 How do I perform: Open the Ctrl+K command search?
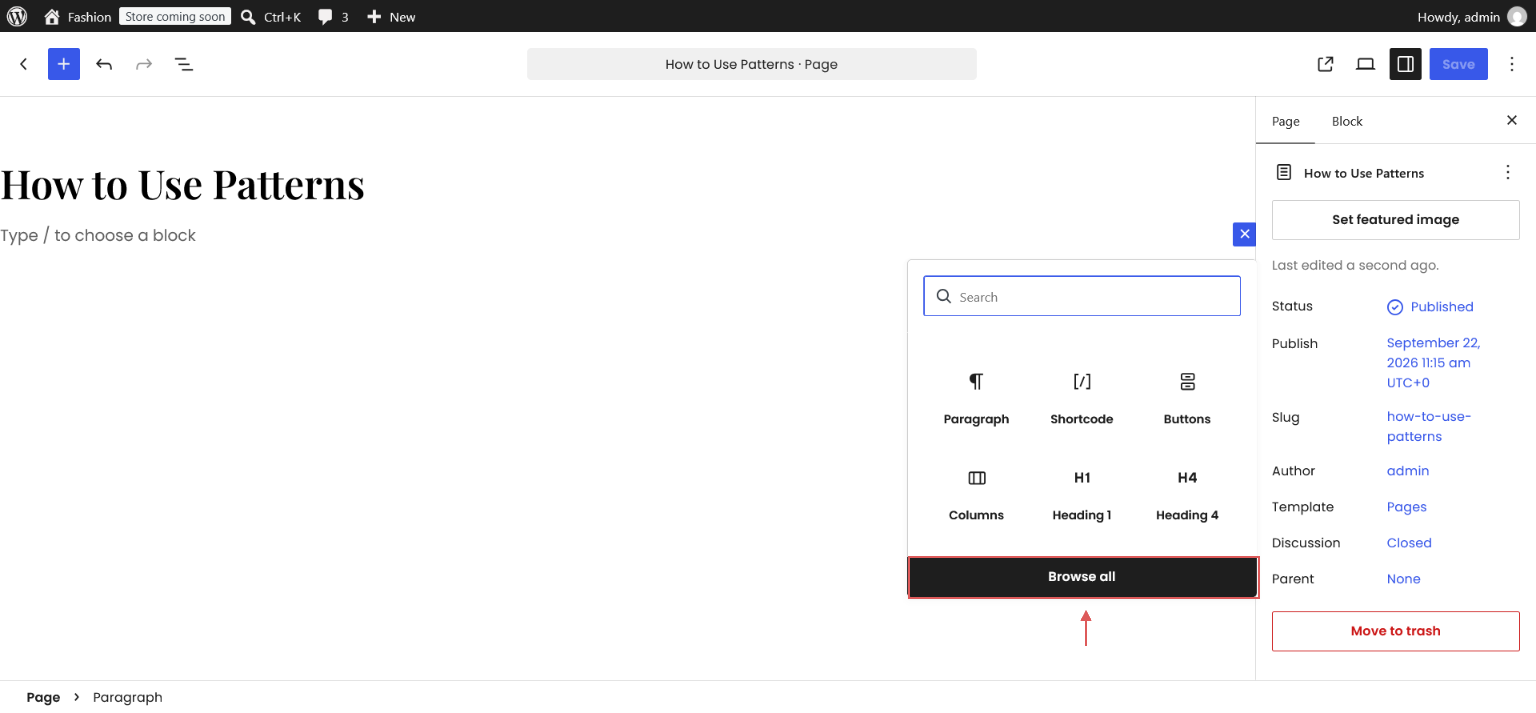coord(271,16)
